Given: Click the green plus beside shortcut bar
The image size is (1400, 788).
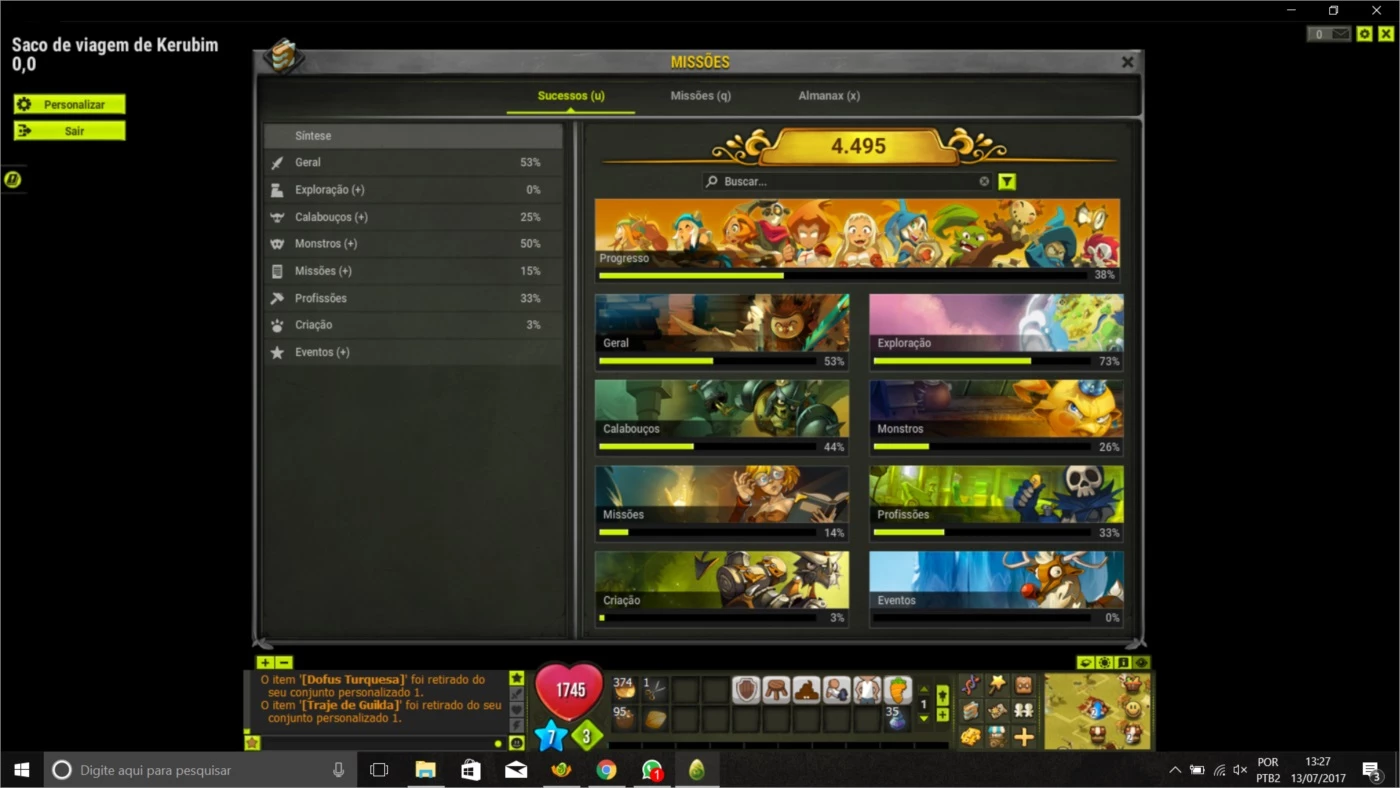Looking at the screenshot, I should pyautogui.click(x=942, y=715).
